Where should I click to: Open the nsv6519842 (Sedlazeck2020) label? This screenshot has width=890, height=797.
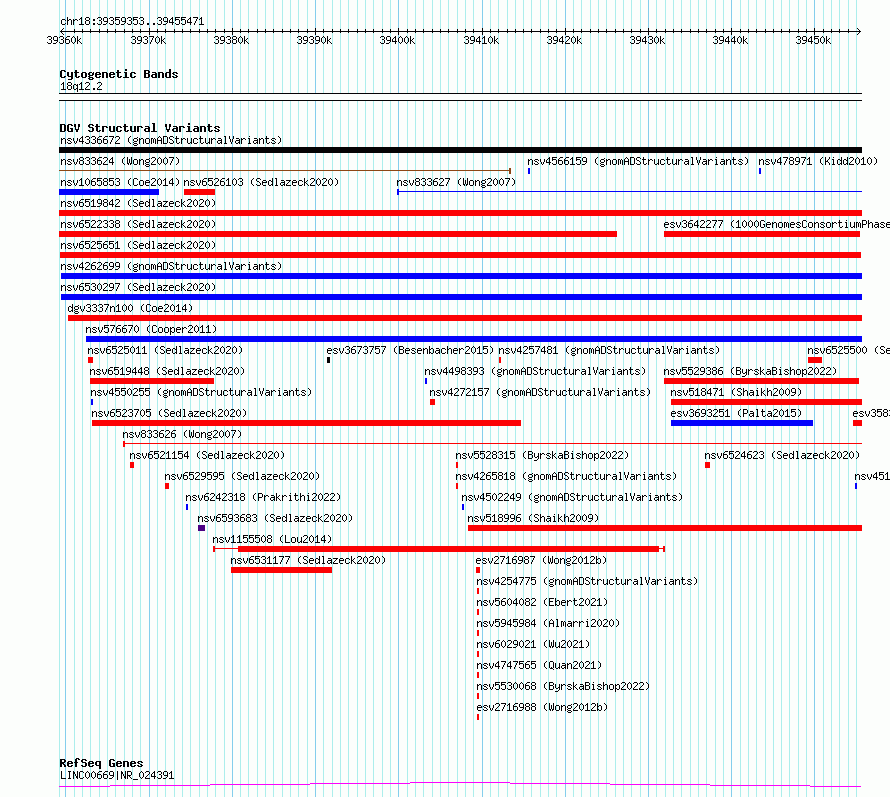click(x=138, y=203)
